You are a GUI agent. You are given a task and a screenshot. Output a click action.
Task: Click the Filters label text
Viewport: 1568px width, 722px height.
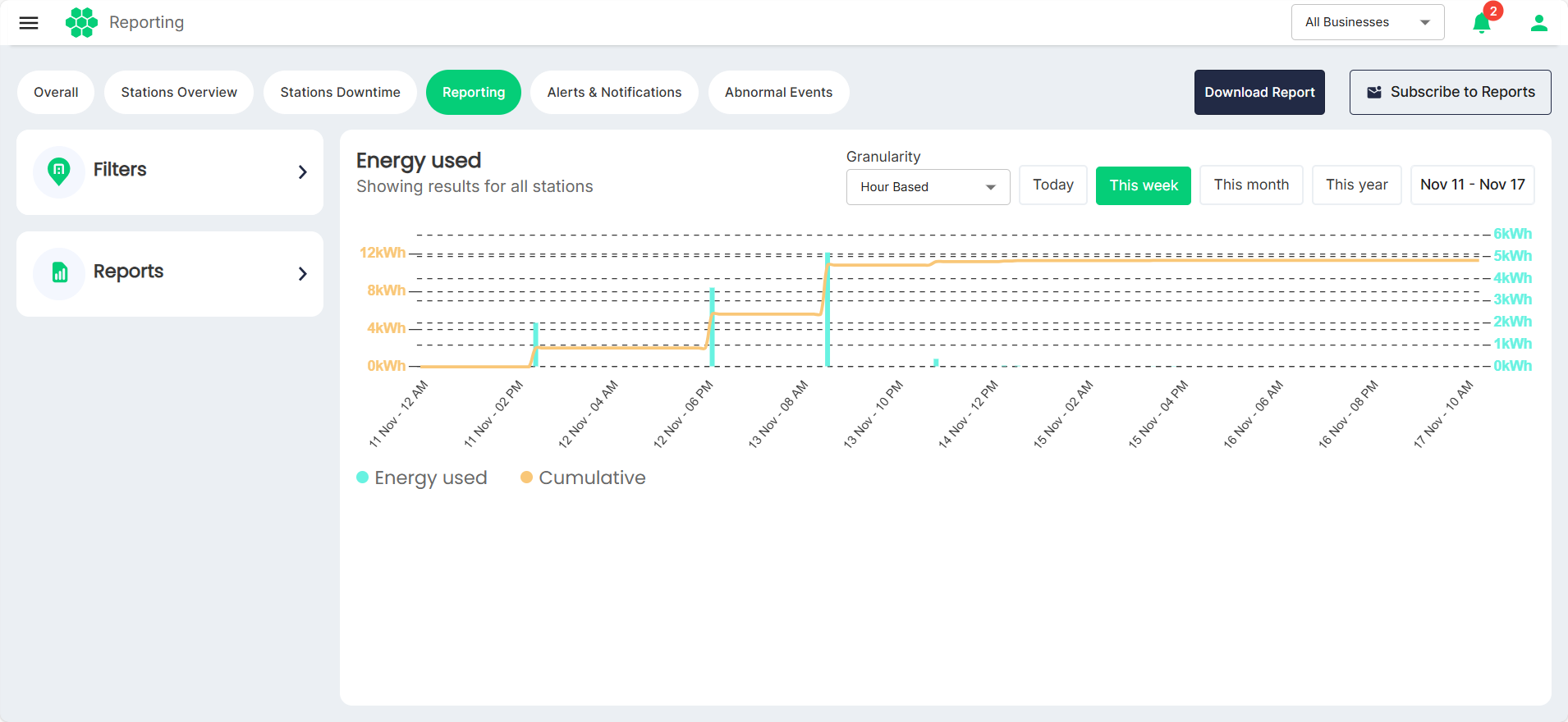(120, 169)
